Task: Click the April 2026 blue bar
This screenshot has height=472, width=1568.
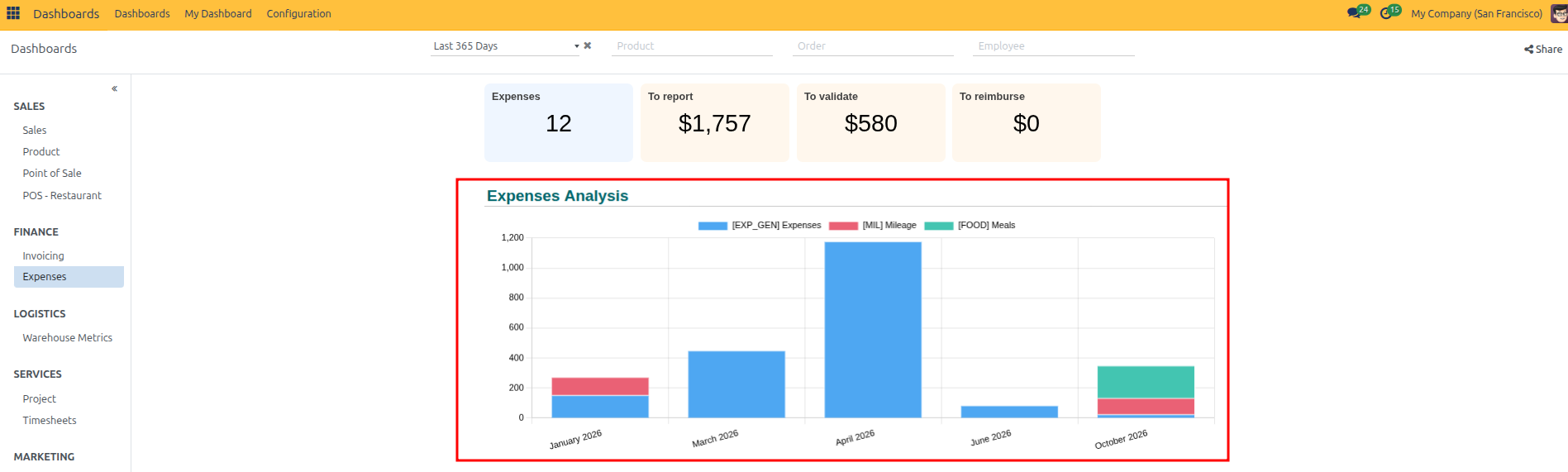Action: tap(873, 330)
